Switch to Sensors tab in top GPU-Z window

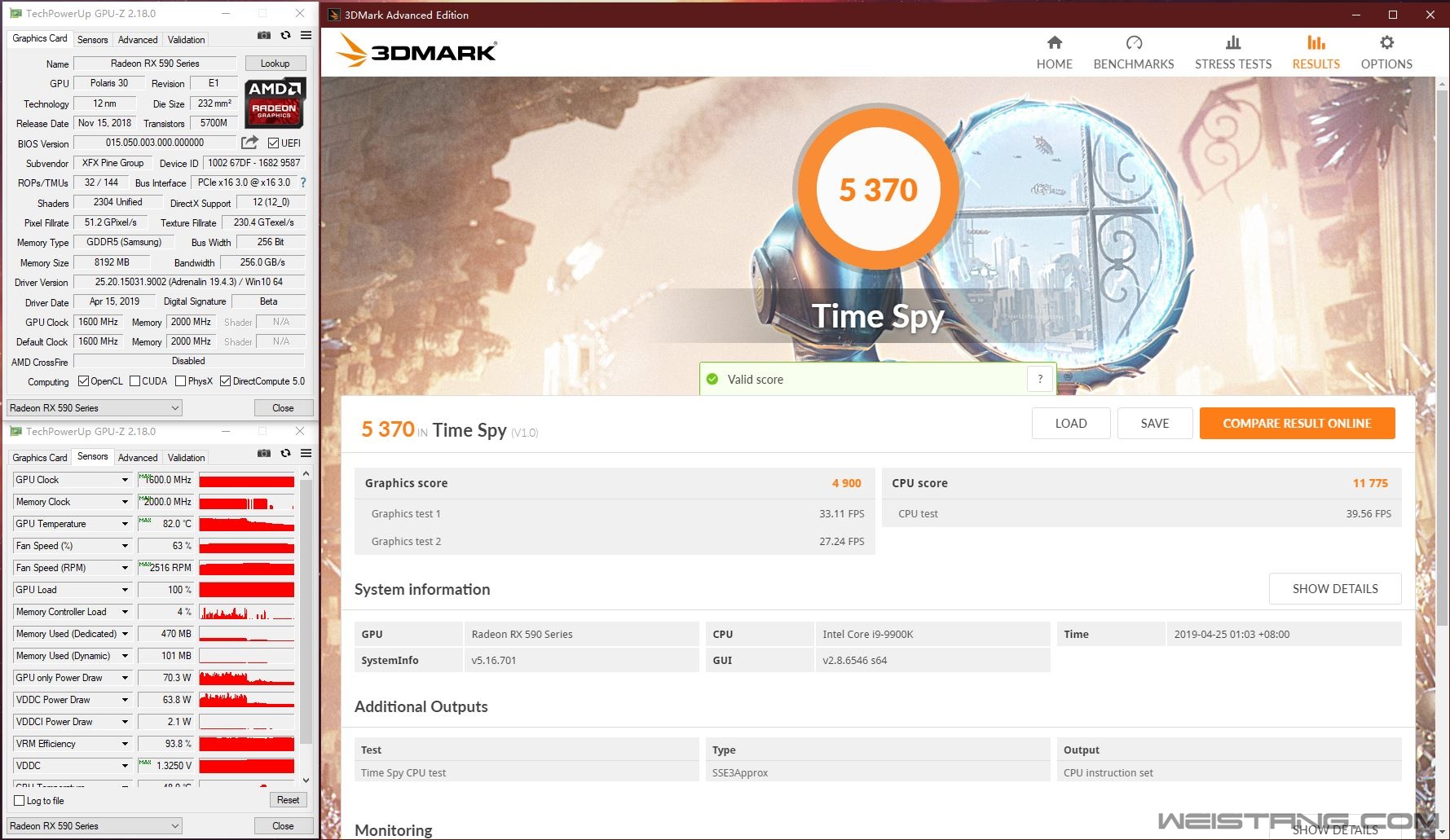[92, 40]
